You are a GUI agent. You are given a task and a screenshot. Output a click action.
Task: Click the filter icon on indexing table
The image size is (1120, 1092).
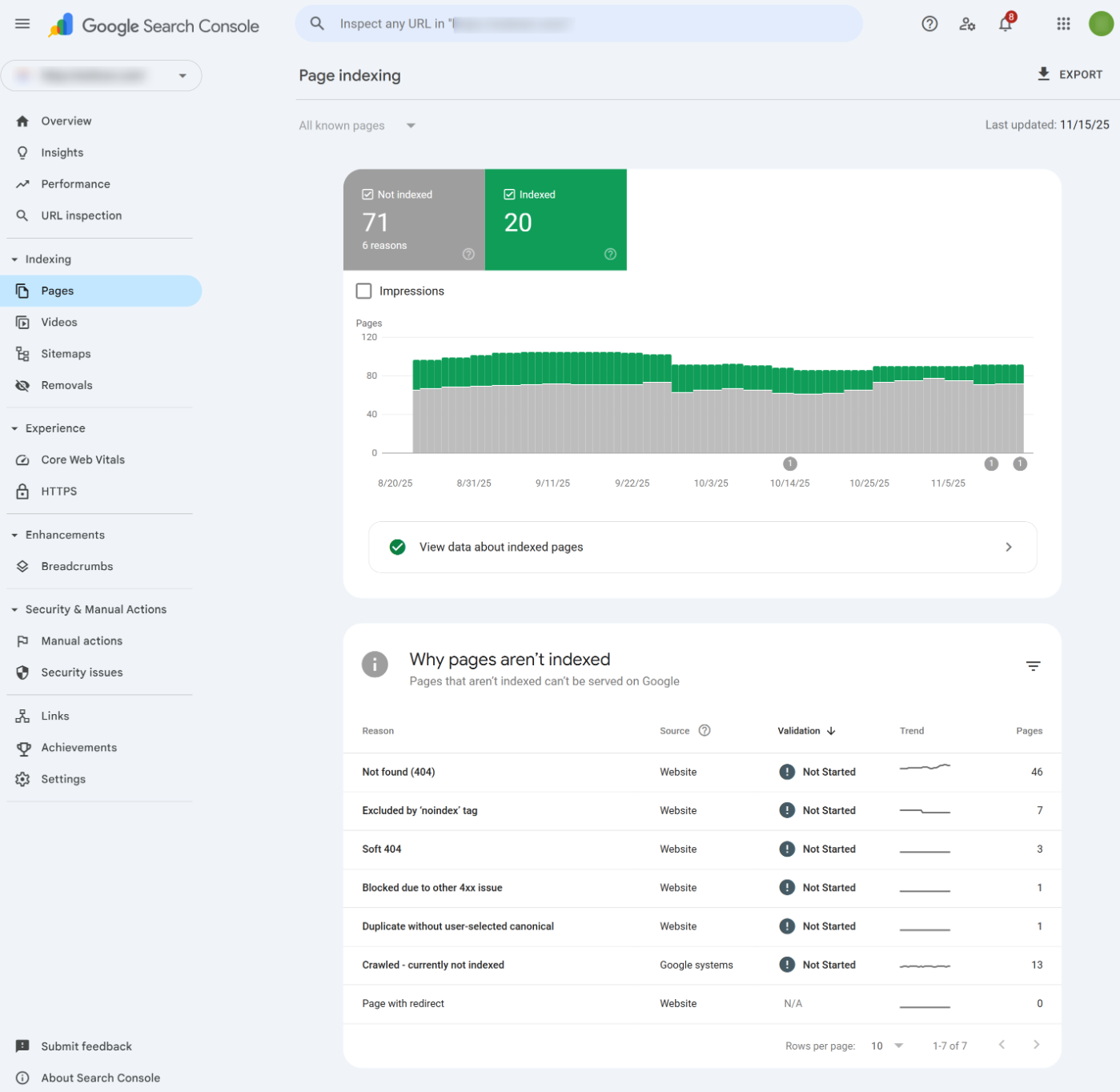click(x=1033, y=665)
